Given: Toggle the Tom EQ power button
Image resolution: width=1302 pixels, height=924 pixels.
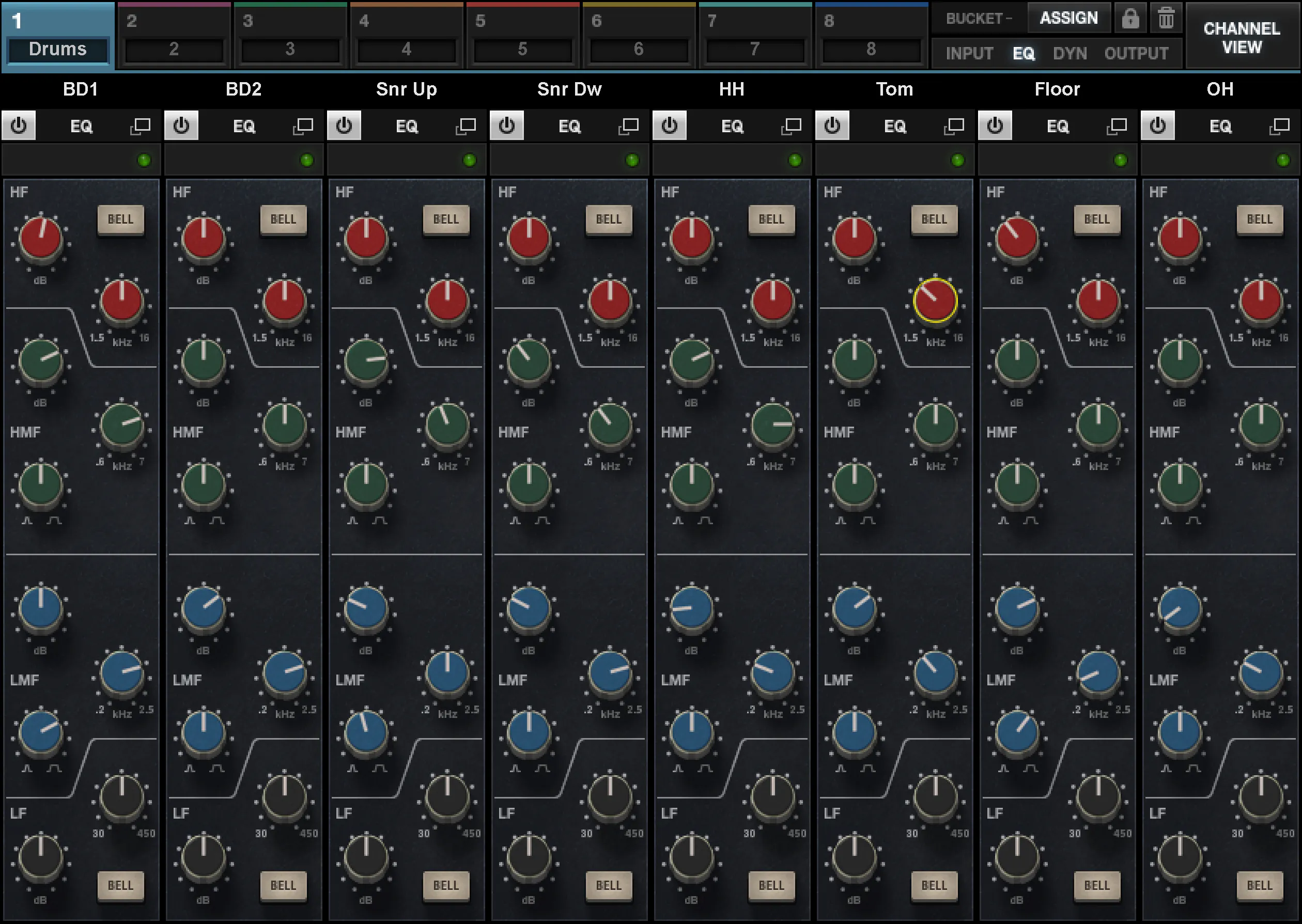Looking at the screenshot, I should 832,125.
